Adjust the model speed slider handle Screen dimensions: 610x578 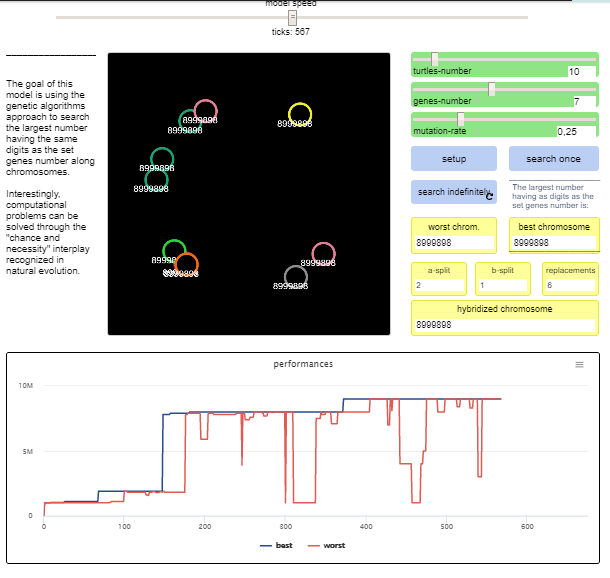pos(293,18)
